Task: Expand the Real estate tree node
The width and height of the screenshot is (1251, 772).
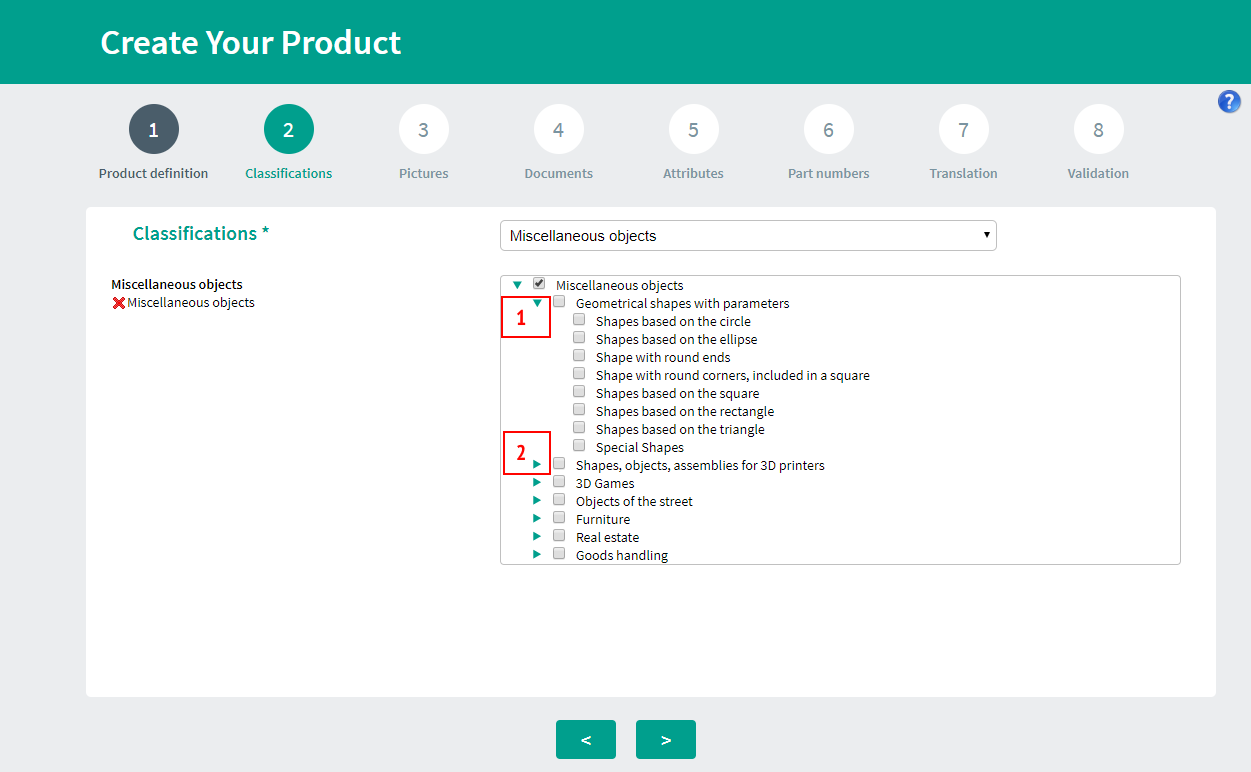Action: [537, 536]
